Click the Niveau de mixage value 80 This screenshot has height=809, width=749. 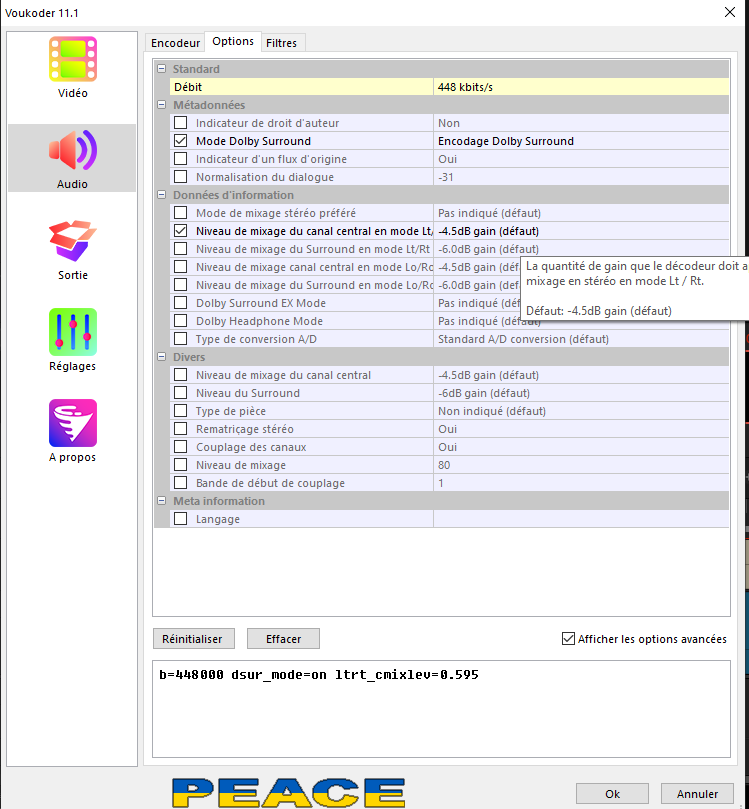581,465
